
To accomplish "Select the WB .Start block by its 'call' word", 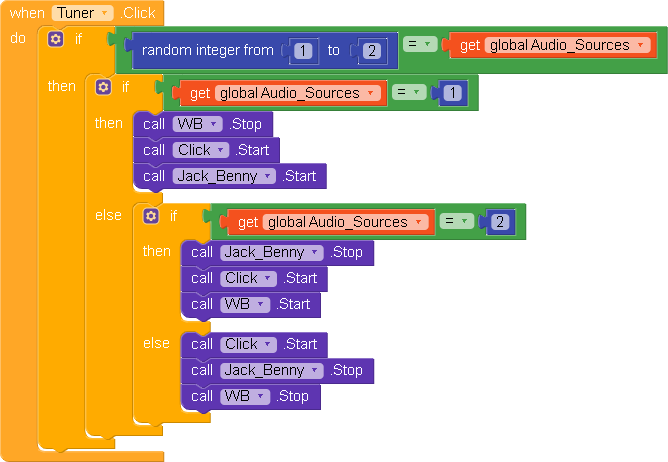I will [x=202, y=304].
